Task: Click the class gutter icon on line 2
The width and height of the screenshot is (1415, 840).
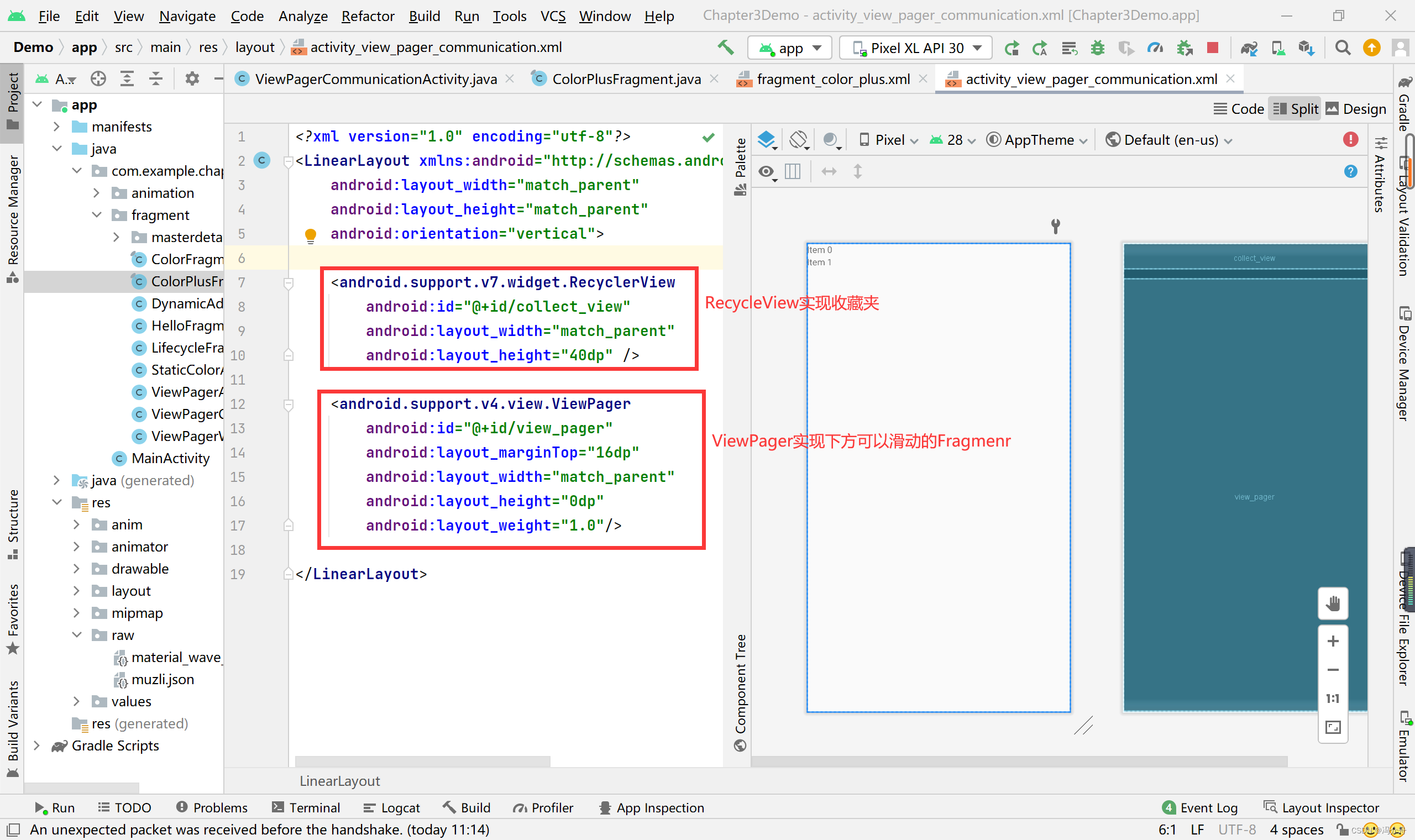Action: point(261,161)
